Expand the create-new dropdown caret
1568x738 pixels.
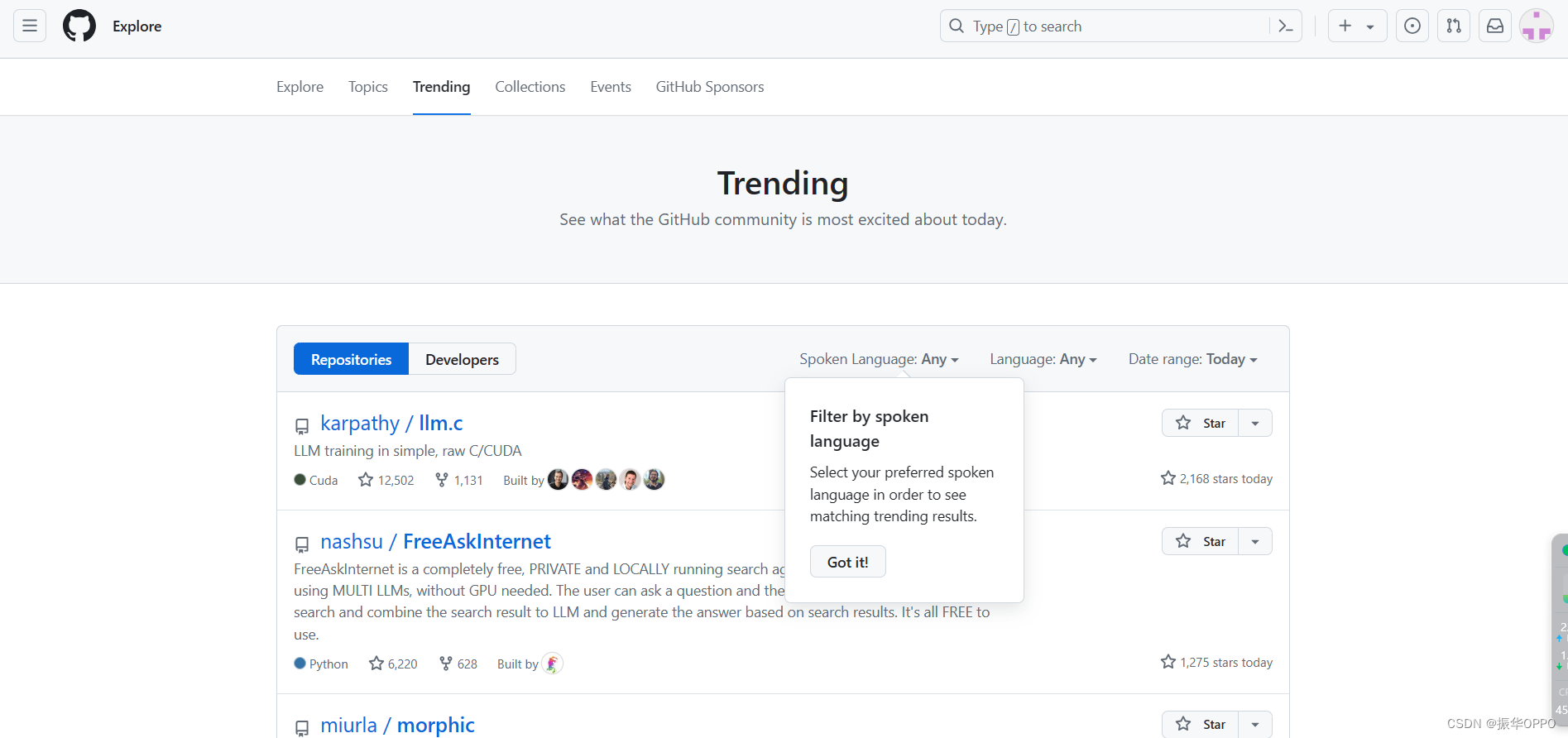click(1370, 26)
